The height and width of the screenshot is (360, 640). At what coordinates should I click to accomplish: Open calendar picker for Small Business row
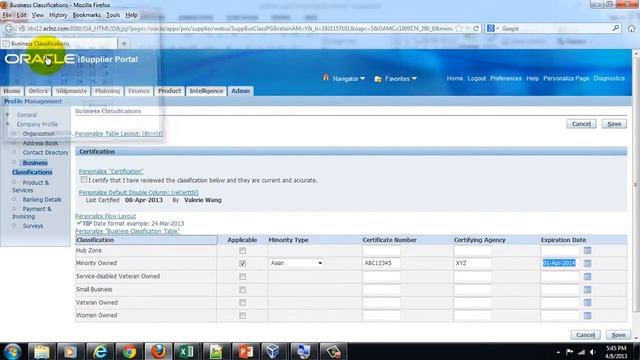point(587,289)
